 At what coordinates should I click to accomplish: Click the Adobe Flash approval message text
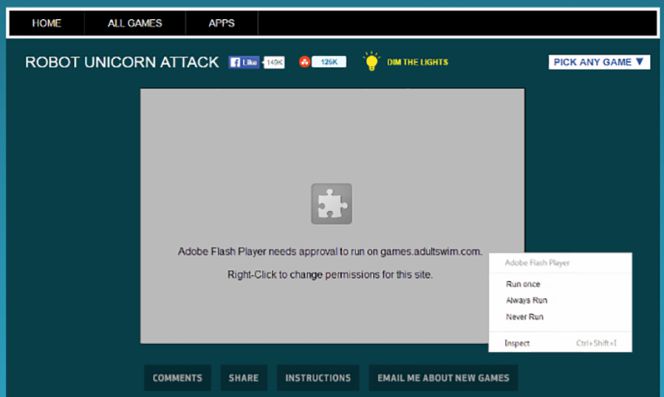pyautogui.click(x=330, y=251)
